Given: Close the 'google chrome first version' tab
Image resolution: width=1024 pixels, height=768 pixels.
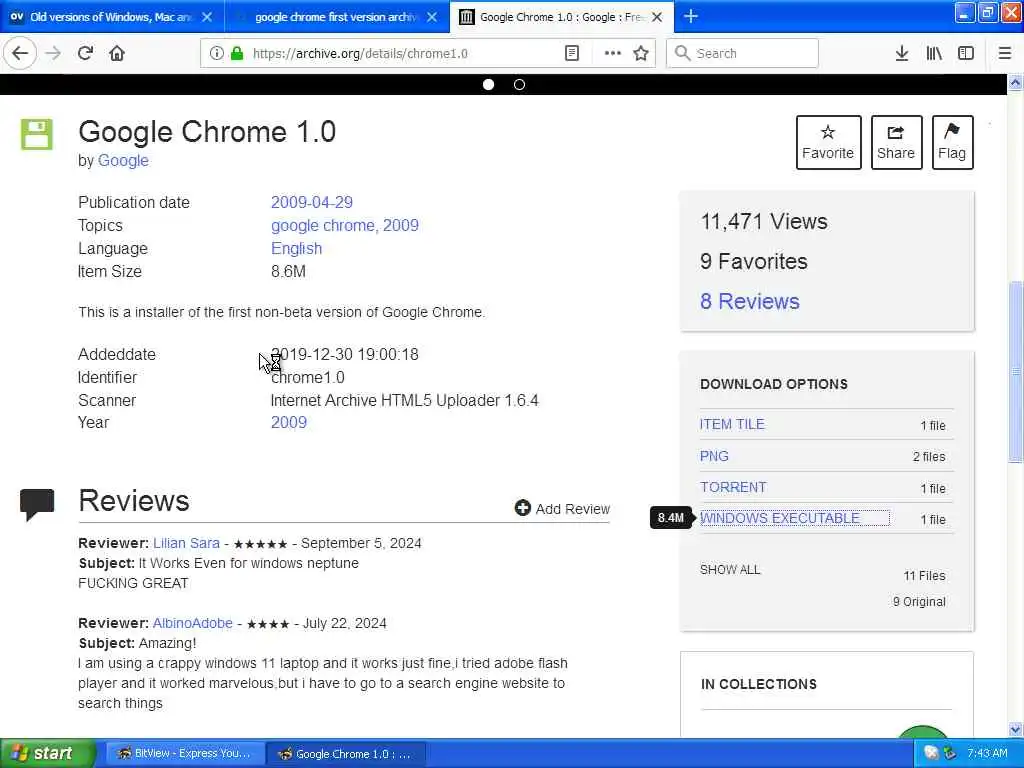Looking at the screenshot, I should (x=432, y=17).
